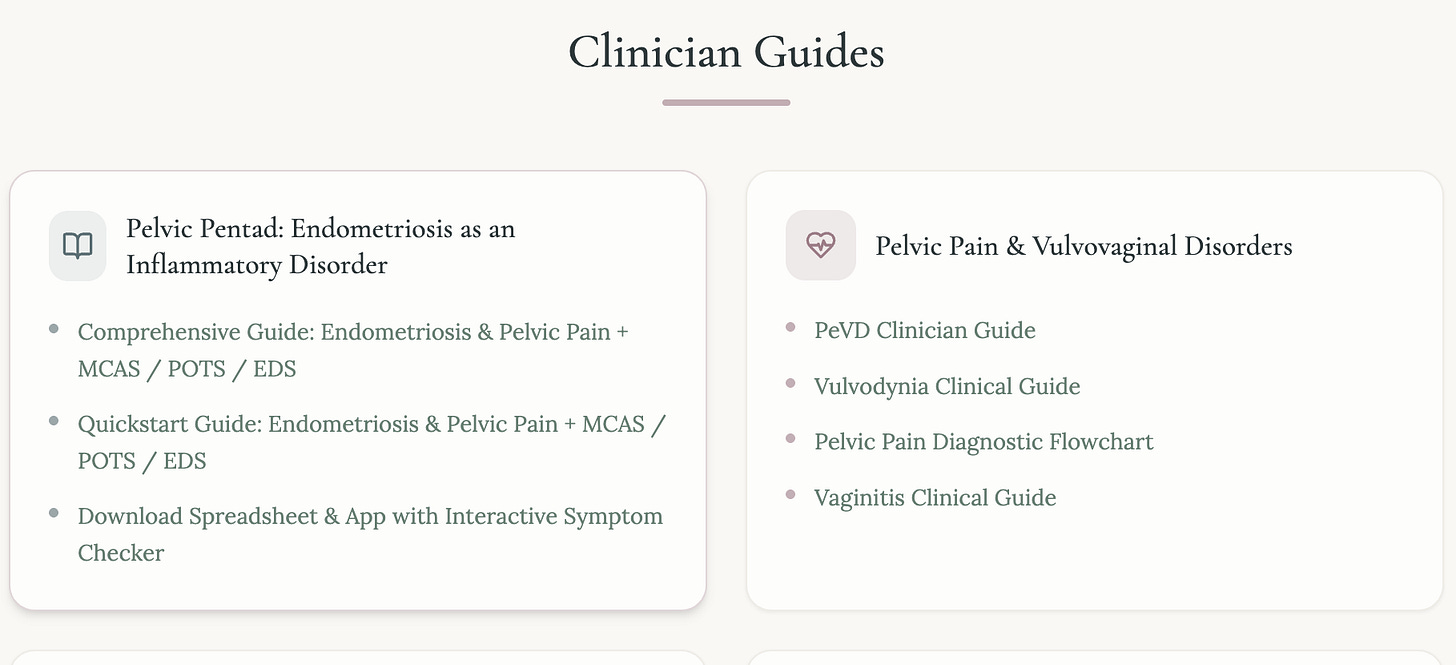Click bullet beside Vaginitis Clinical Guide
Viewport: 1456px width, 665px height.
point(790,494)
